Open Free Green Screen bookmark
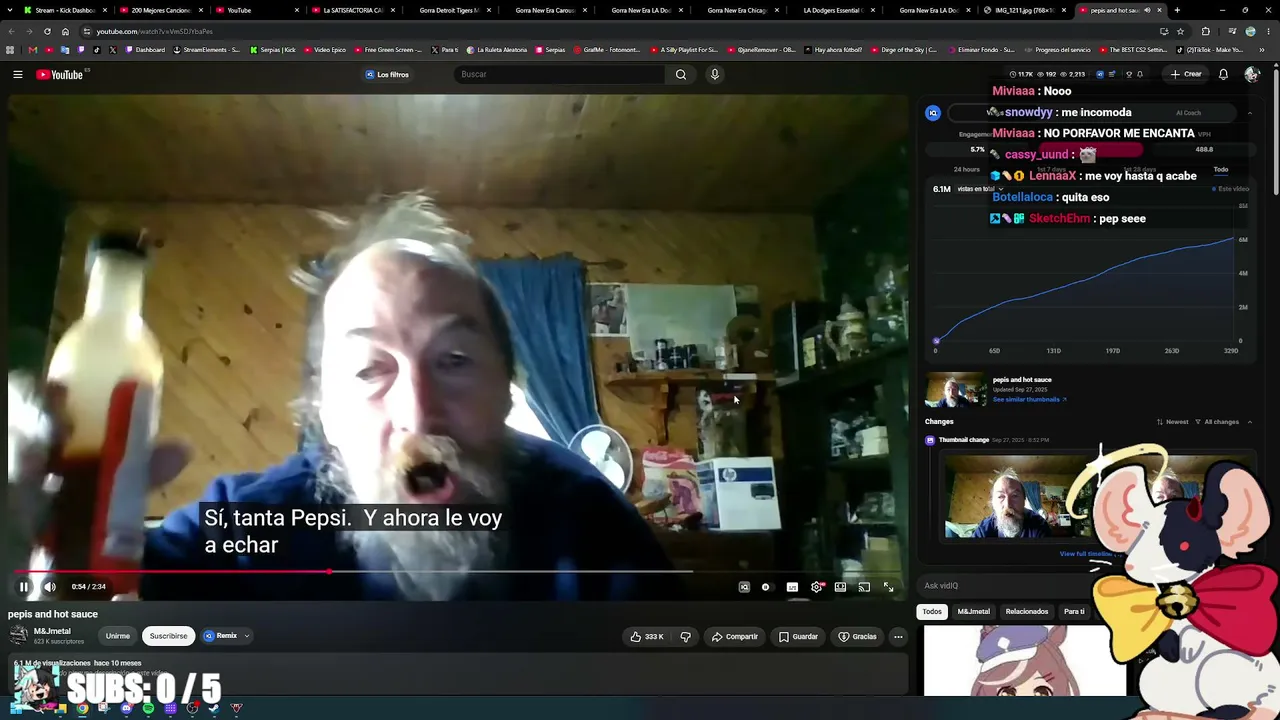 click(x=390, y=50)
